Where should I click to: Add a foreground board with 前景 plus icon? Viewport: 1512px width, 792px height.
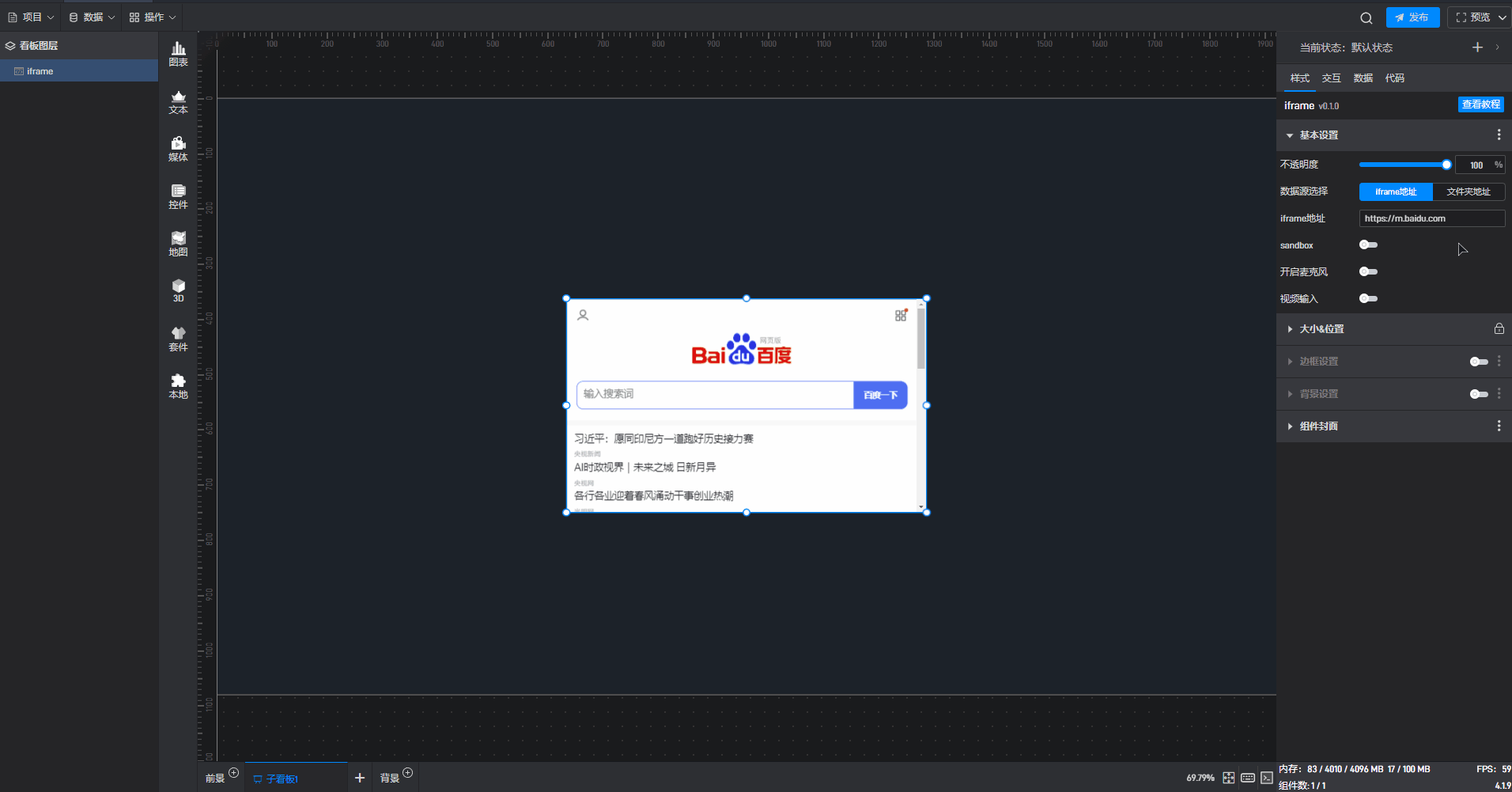tap(233, 773)
